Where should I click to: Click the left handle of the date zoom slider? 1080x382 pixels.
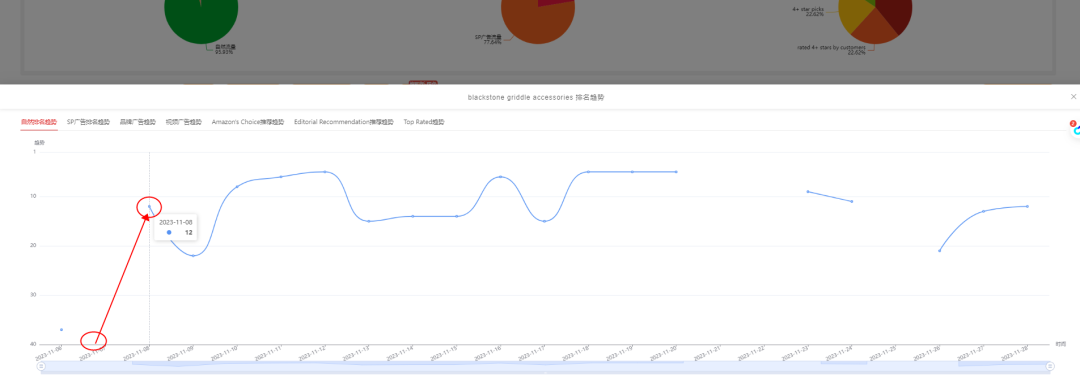[x=41, y=366]
